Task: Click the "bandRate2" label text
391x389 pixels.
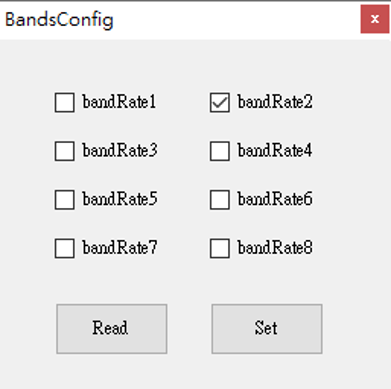Action: 275,102
